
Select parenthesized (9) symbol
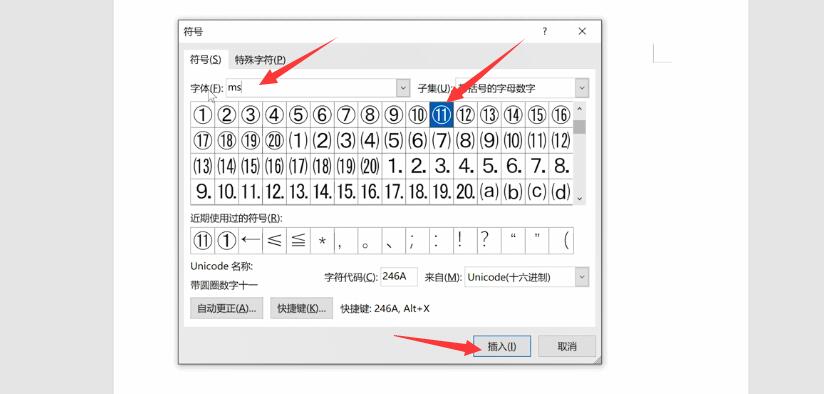(x=489, y=140)
